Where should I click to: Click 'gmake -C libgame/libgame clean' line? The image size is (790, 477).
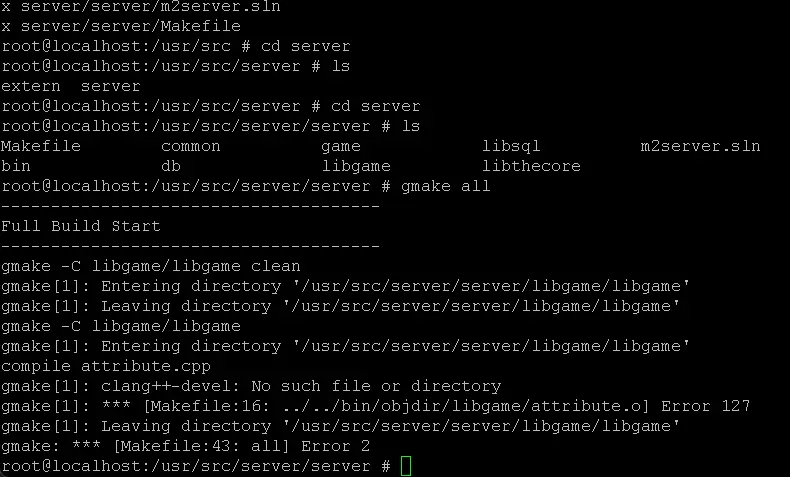click(151, 266)
